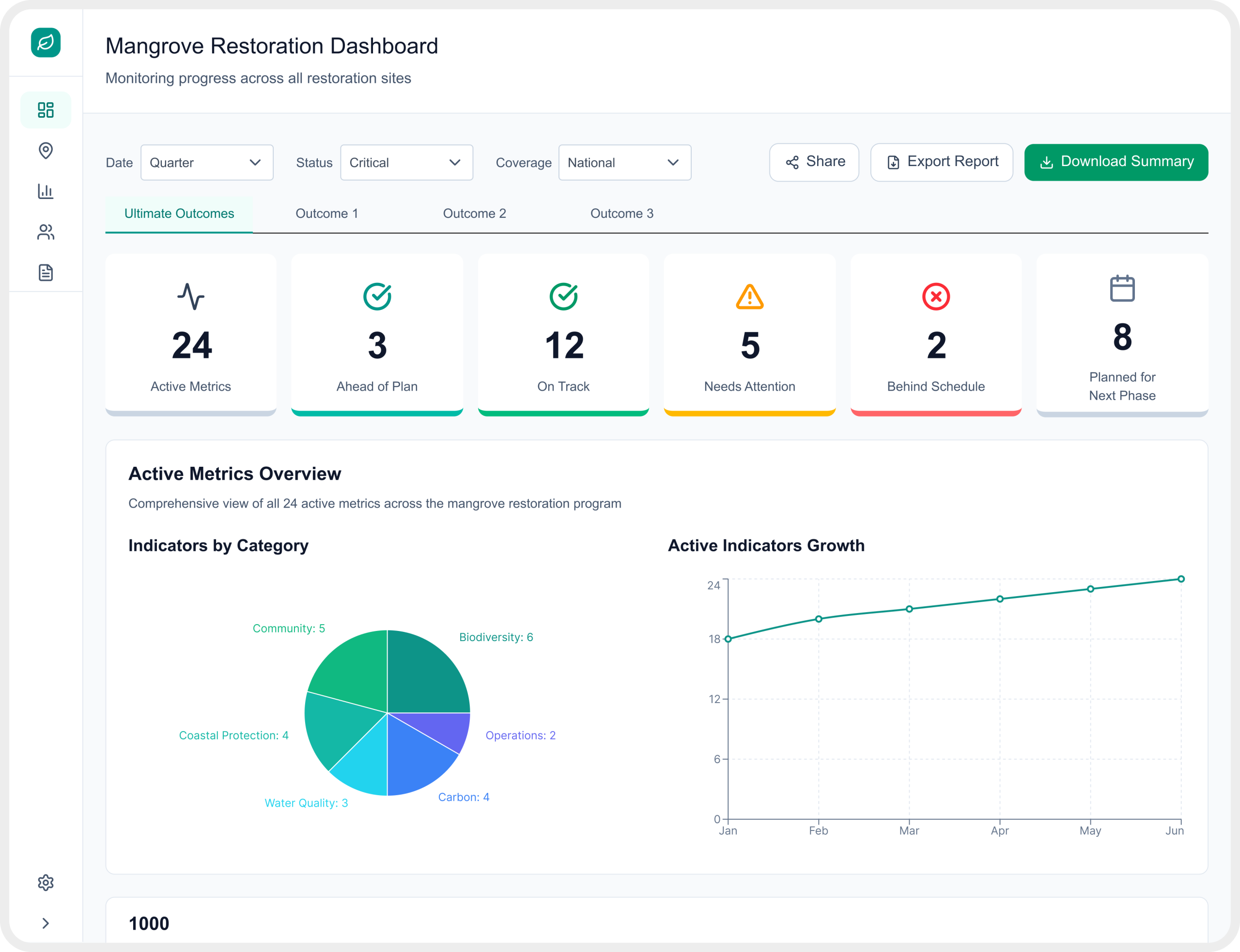1240x952 pixels.
Task: Select the location pin icon in the sidebar
Action: [x=46, y=151]
